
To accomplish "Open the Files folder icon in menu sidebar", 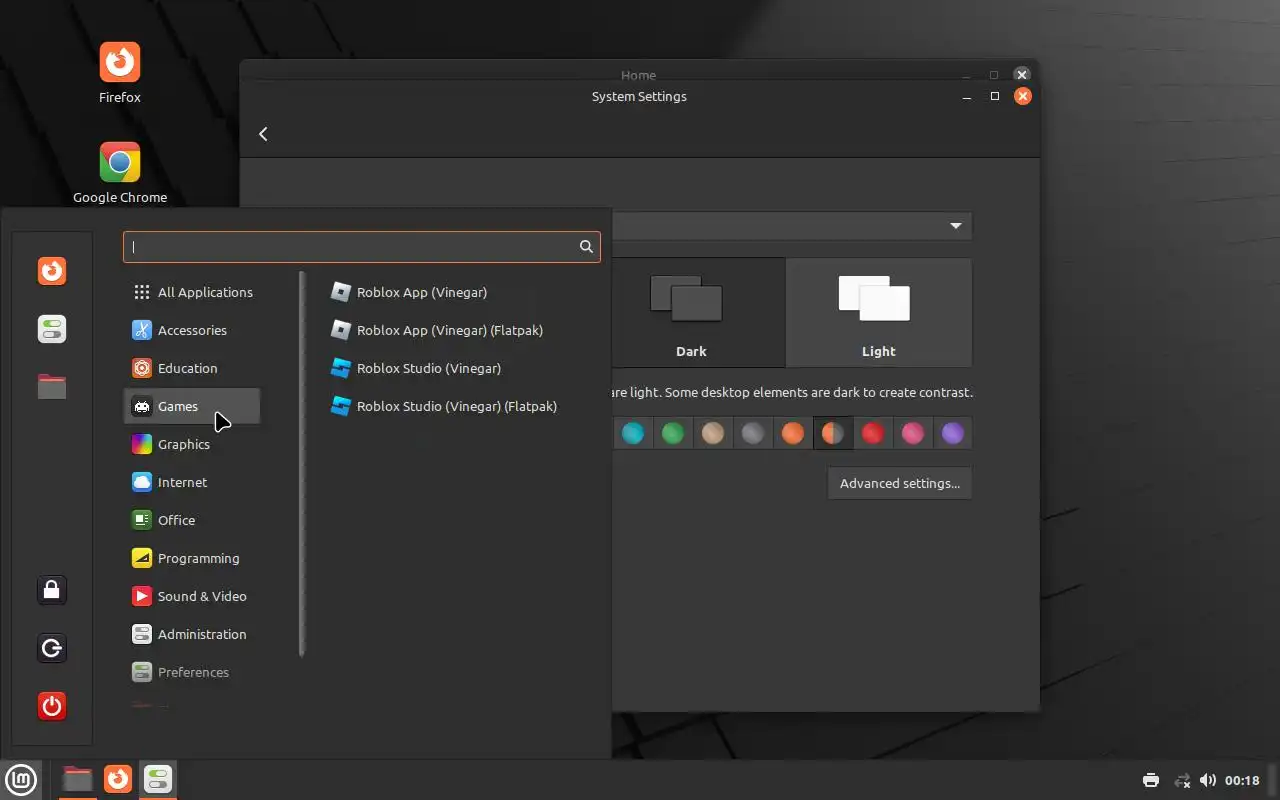I will [x=52, y=386].
